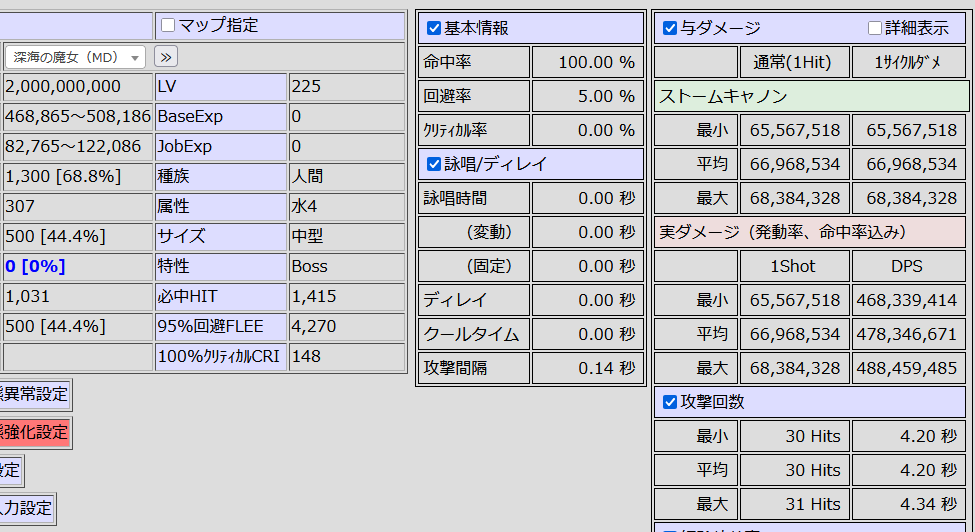Click the 力設定 button at bottom left
Image resolution: width=975 pixels, height=532 pixels.
[x=27, y=508]
